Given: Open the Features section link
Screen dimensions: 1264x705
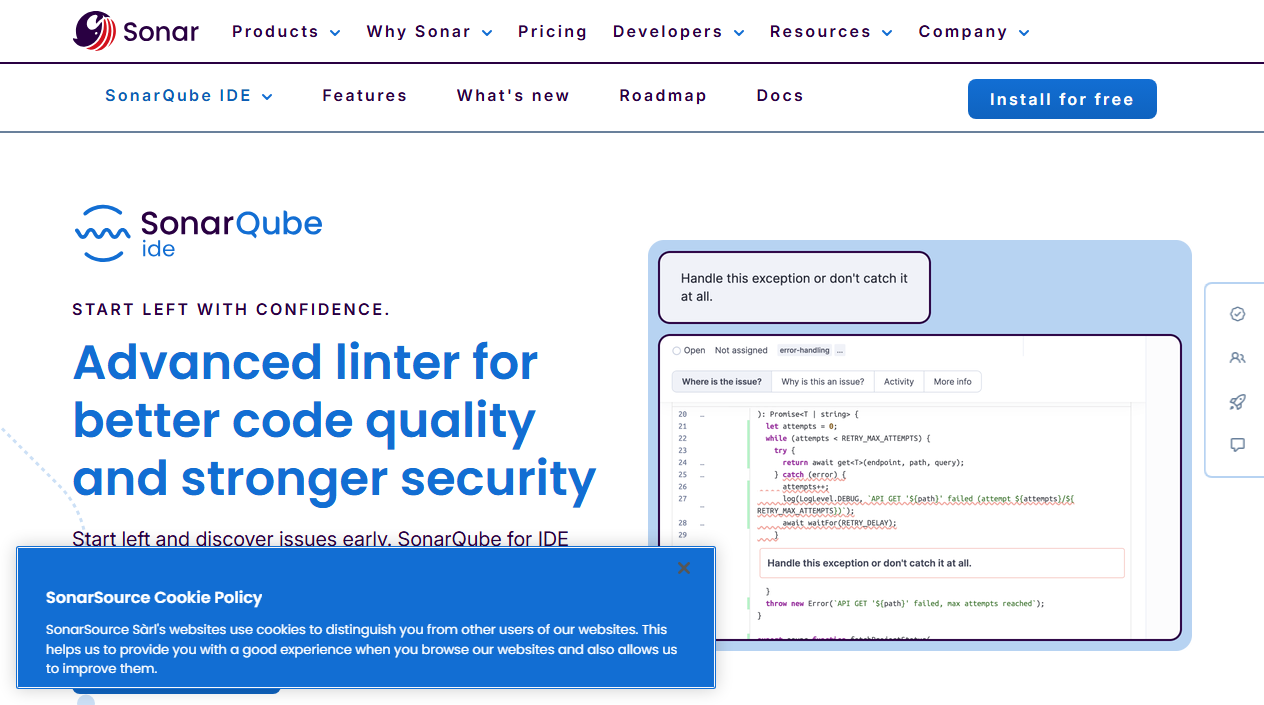Looking at the screenshot, I should (365, 96).
